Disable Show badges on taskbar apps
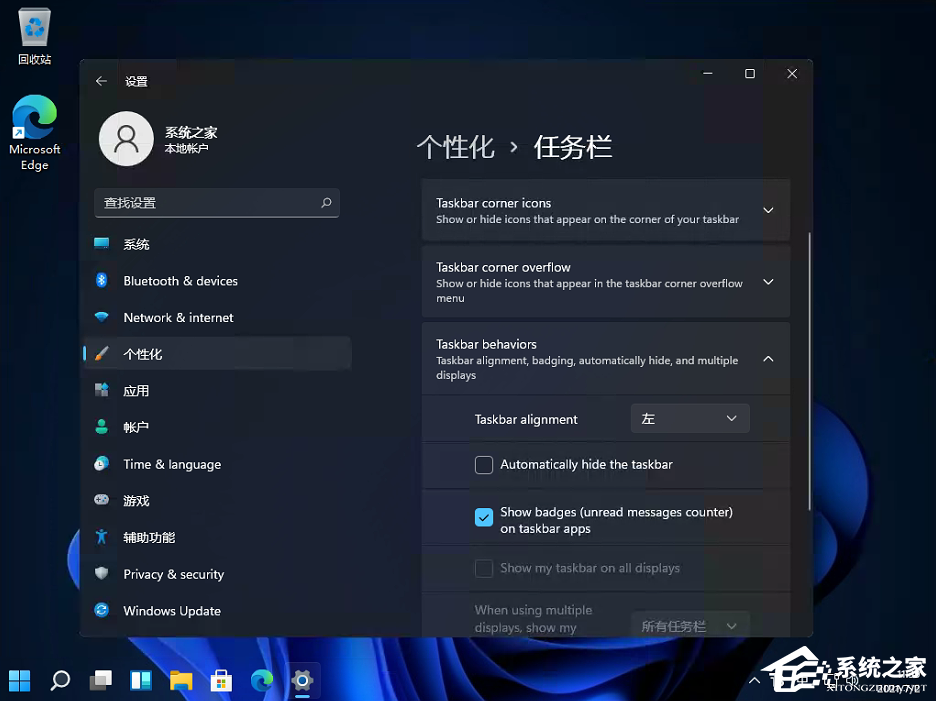Image resolution: width=936 pixels, height=701 pixels. (484, 517)
